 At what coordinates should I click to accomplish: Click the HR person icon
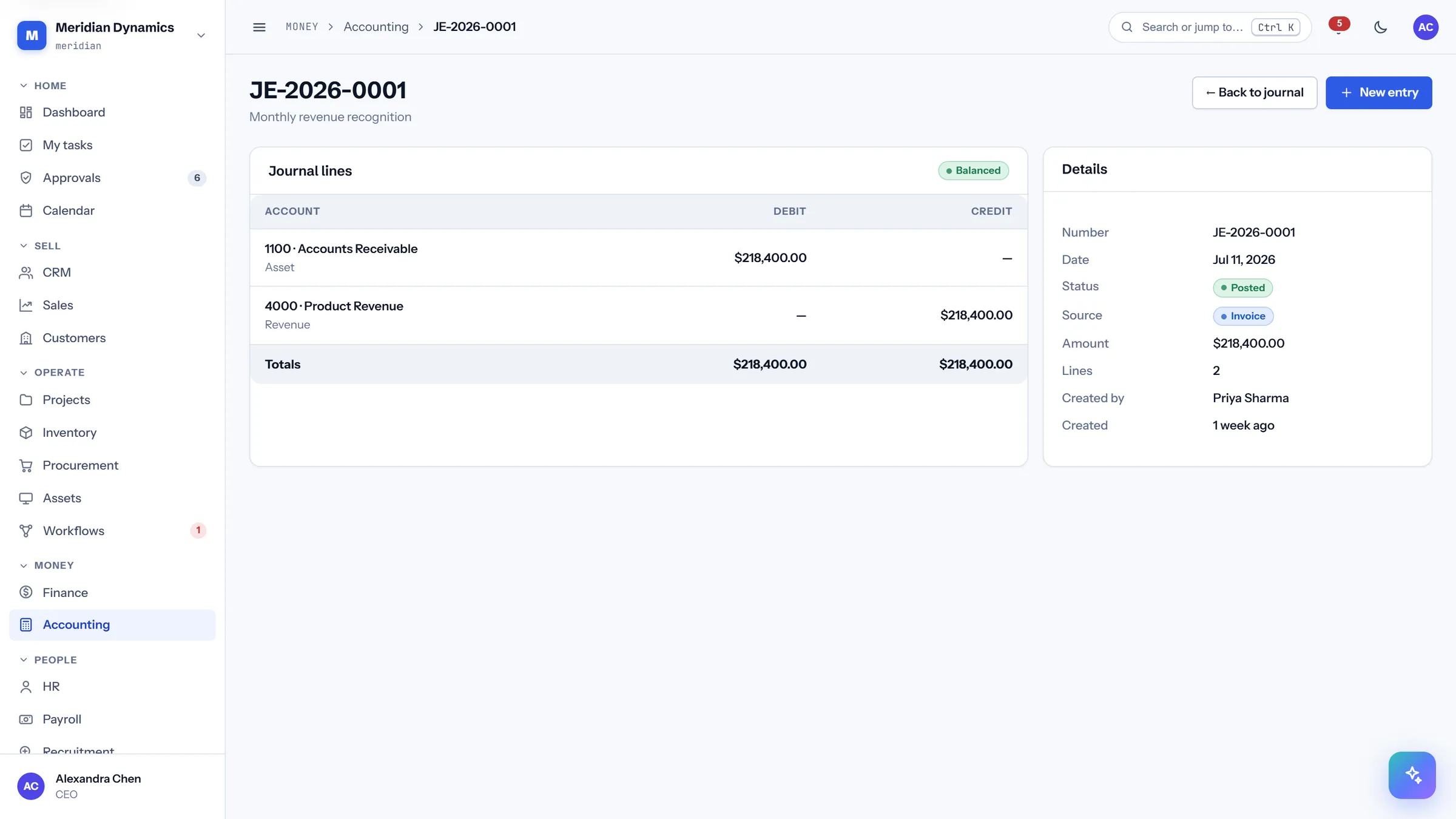point(25,687)
